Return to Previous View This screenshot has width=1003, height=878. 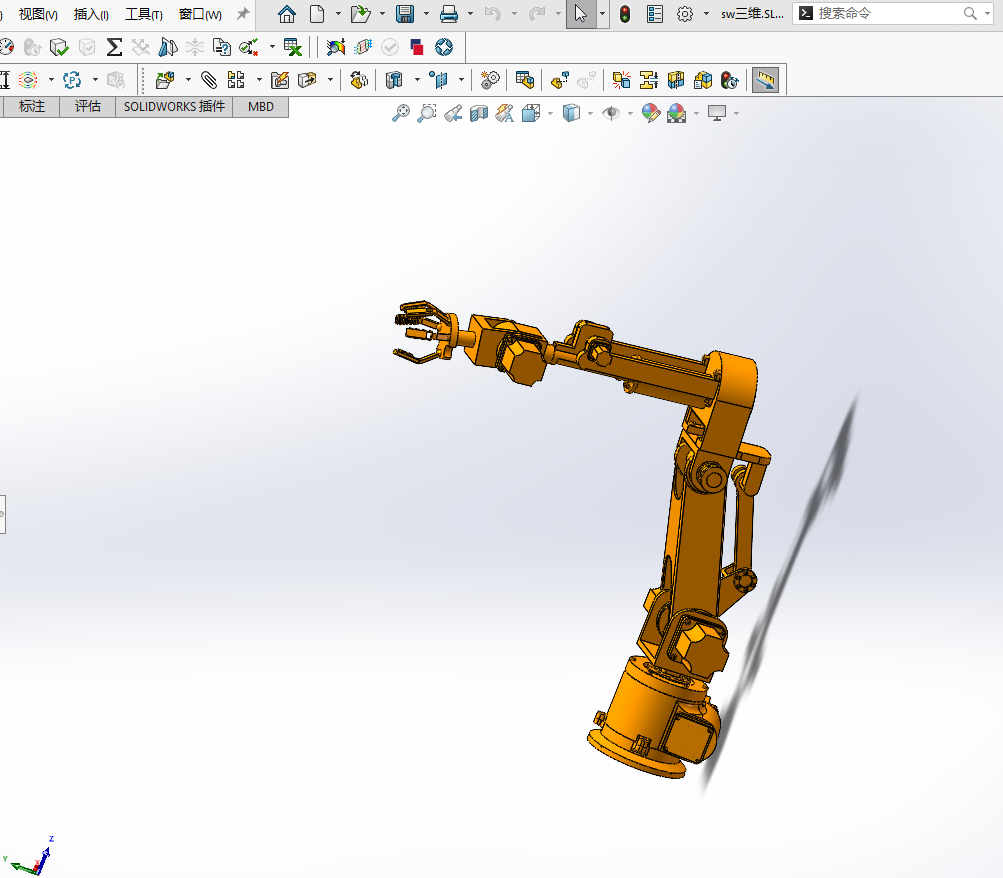[453, 113]
